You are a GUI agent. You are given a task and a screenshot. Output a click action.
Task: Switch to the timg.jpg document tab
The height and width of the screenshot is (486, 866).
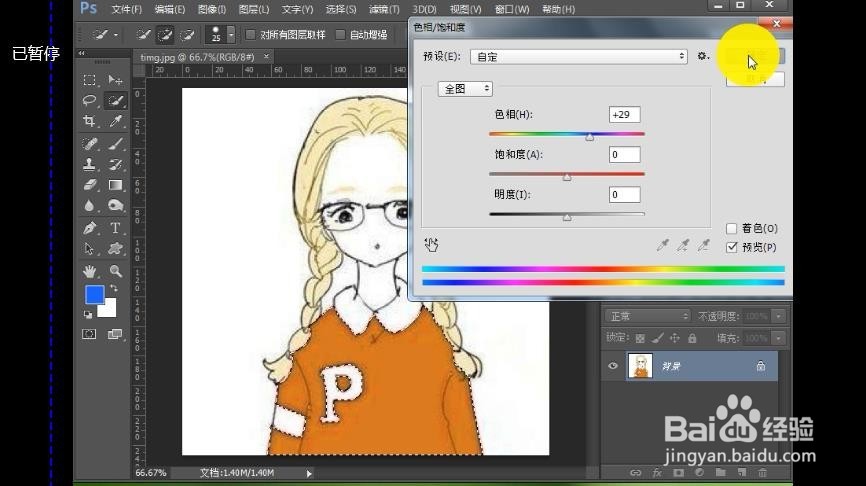click(x=197, y=57)
